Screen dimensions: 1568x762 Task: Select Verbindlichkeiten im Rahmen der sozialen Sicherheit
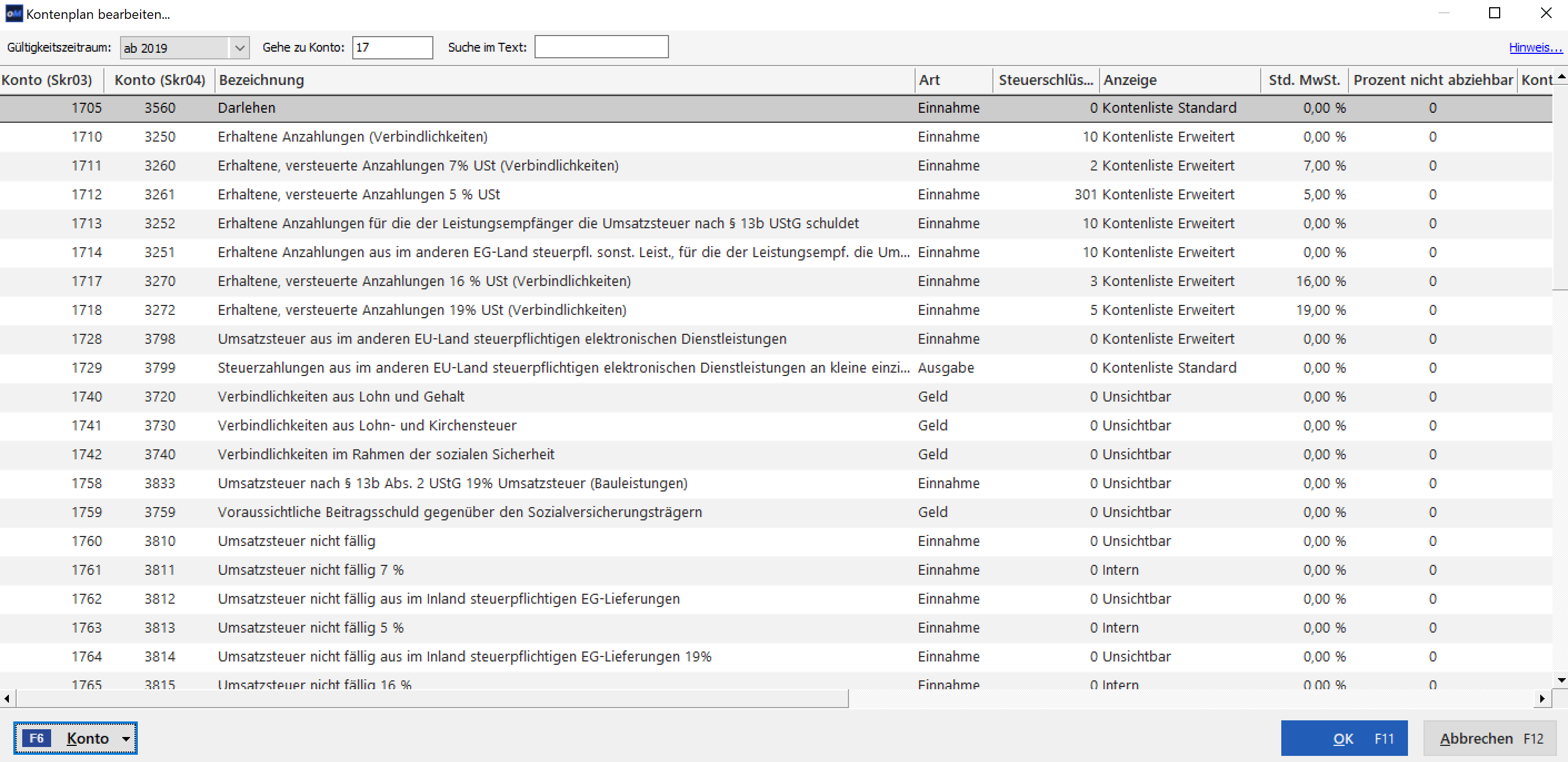[776, 455]
